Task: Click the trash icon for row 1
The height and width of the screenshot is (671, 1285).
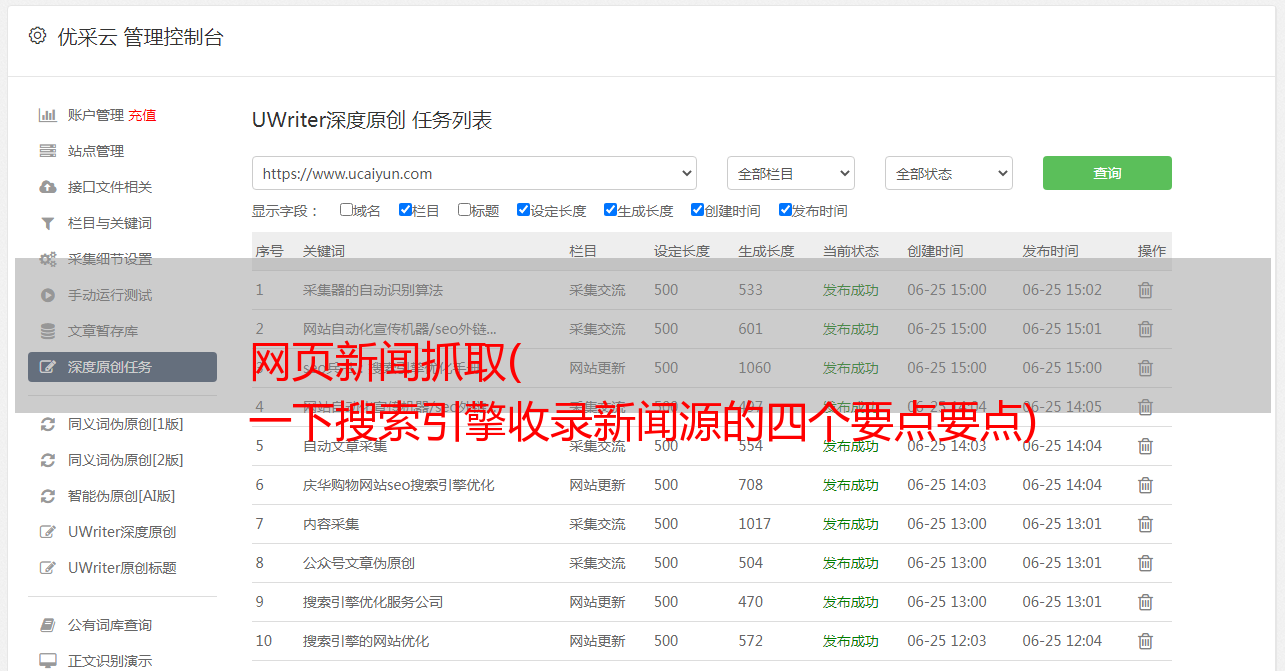Action: coord(1145,290)
